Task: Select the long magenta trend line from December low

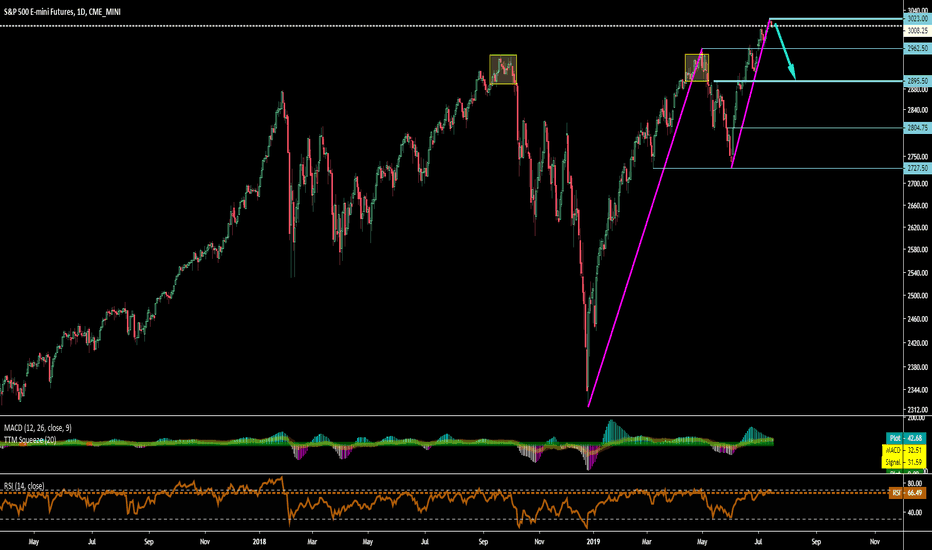Action: [646, 228]
